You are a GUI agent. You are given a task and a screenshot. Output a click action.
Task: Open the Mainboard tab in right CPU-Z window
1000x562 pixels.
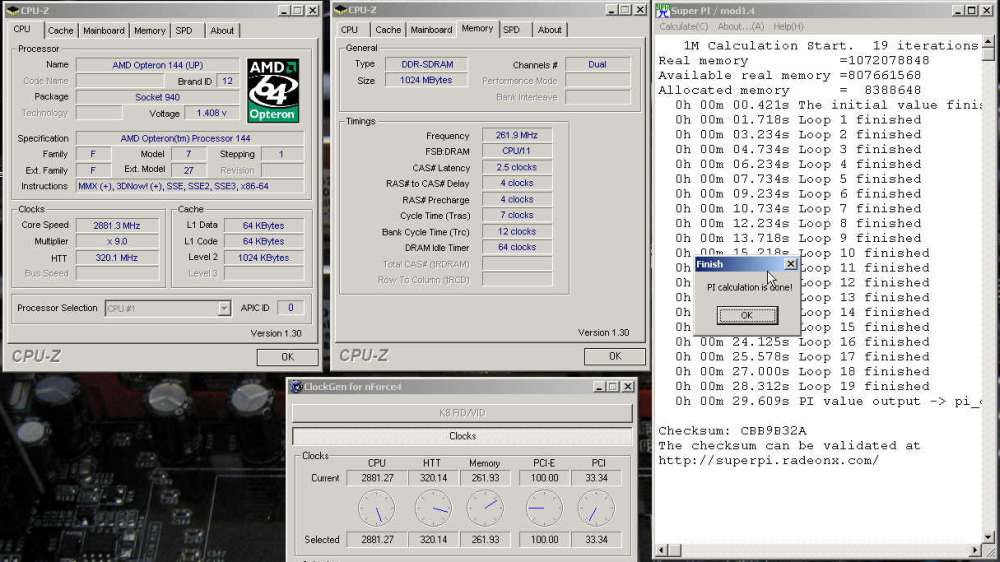tap(431, 30)
